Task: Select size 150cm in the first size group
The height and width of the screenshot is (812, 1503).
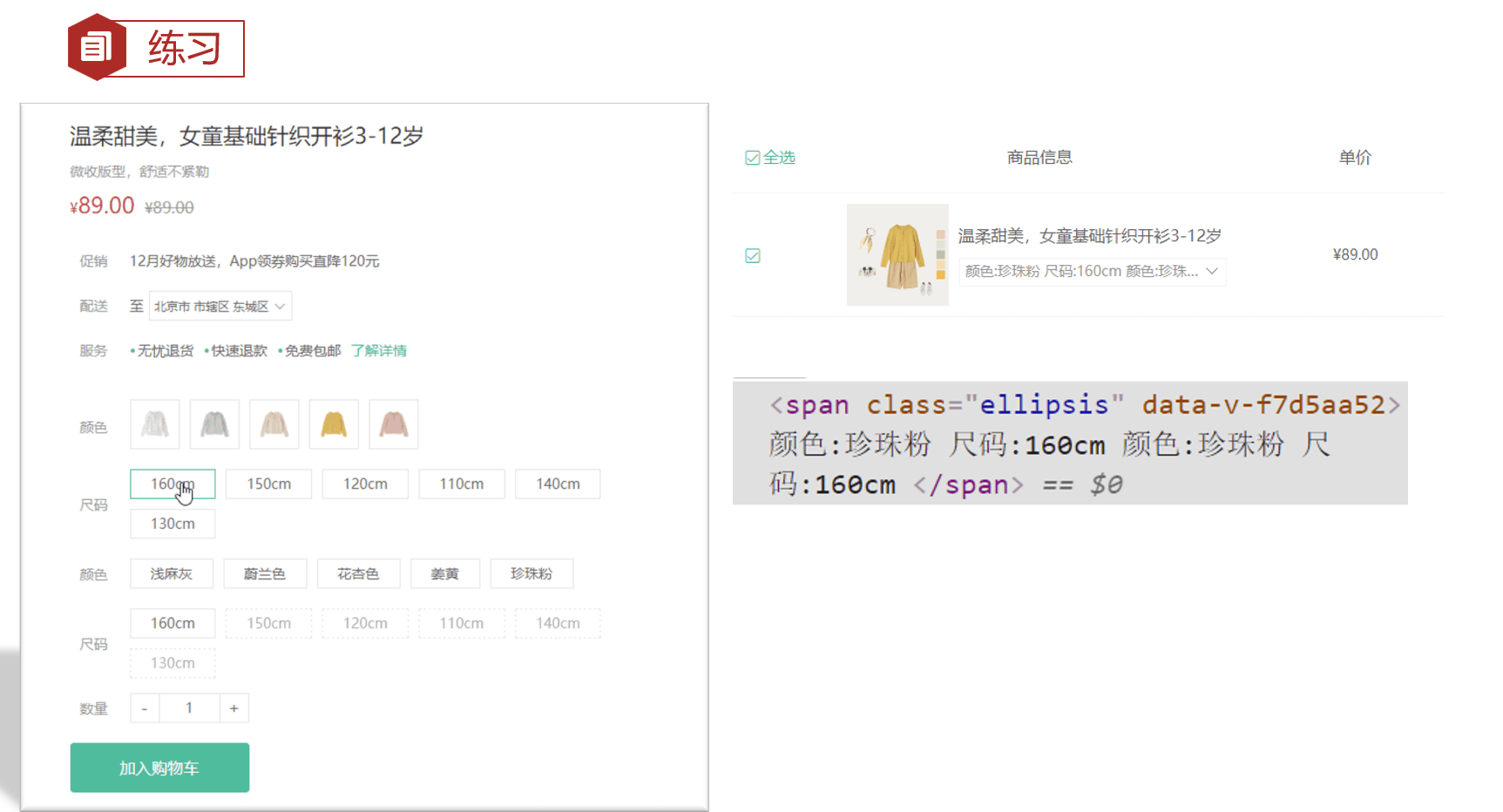Action: click(268, 484)
